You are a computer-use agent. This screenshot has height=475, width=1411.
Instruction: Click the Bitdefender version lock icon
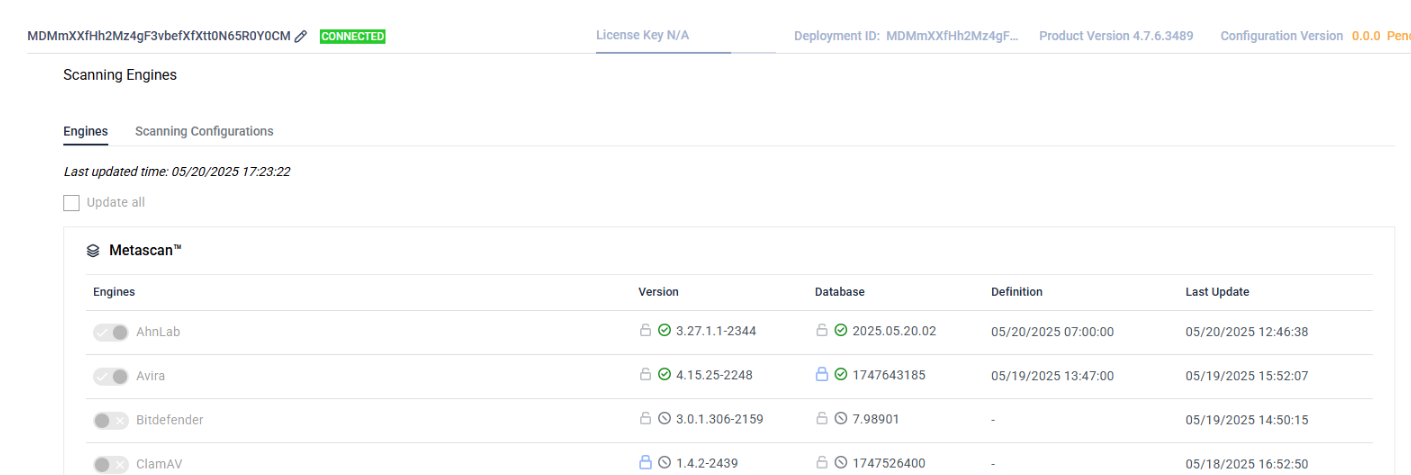(x=645, y=419)
